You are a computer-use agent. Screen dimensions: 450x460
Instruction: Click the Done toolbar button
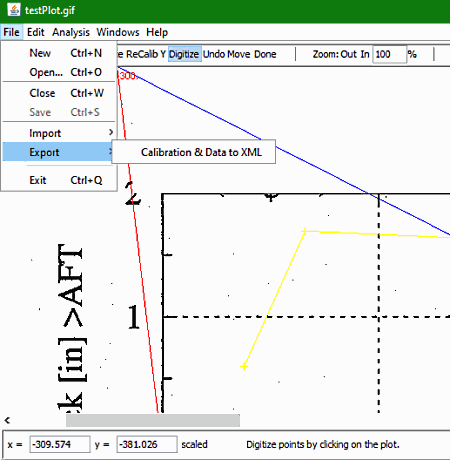[265, 54]
